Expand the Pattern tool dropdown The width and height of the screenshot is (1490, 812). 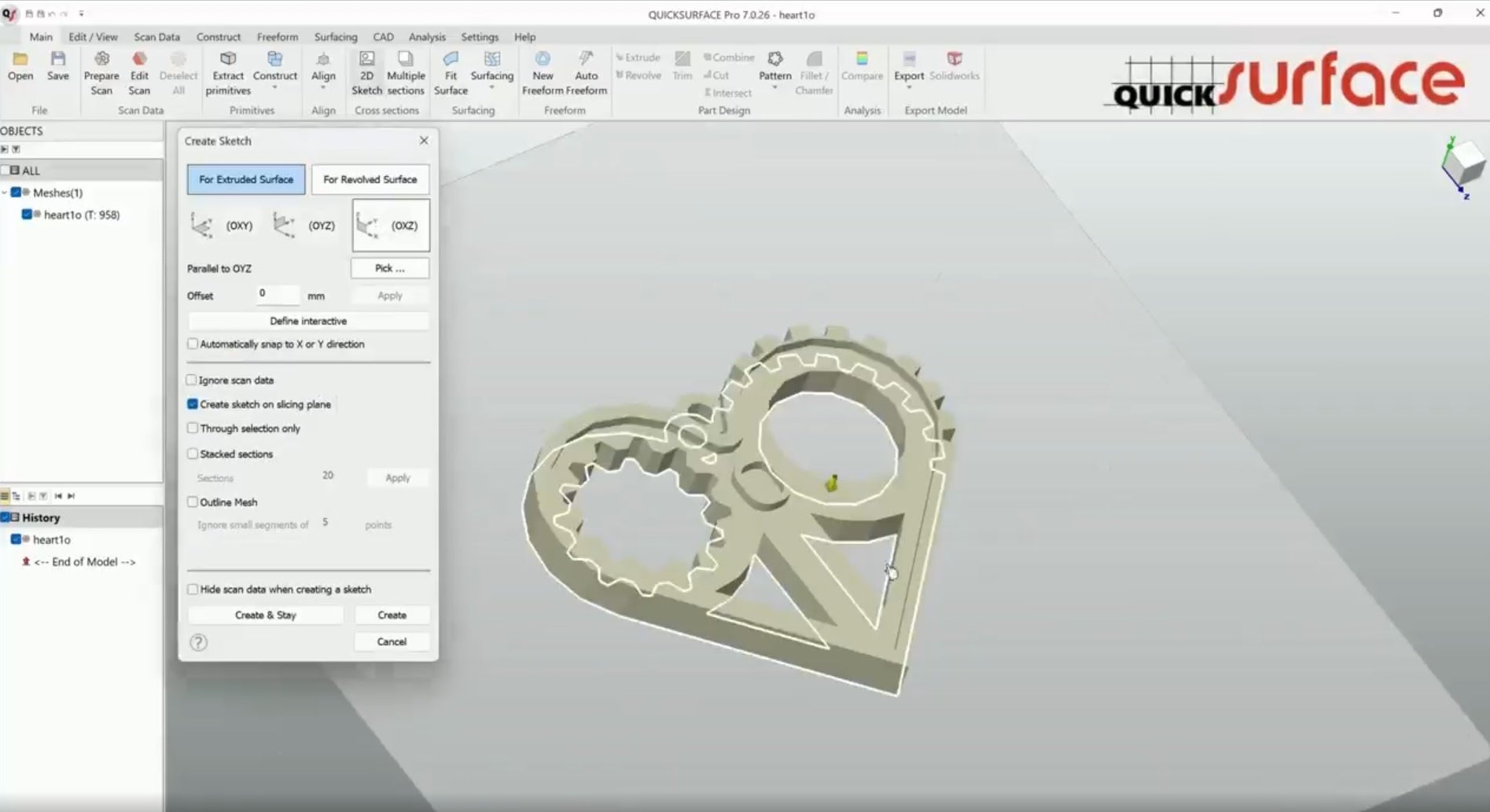click(774, 88)
